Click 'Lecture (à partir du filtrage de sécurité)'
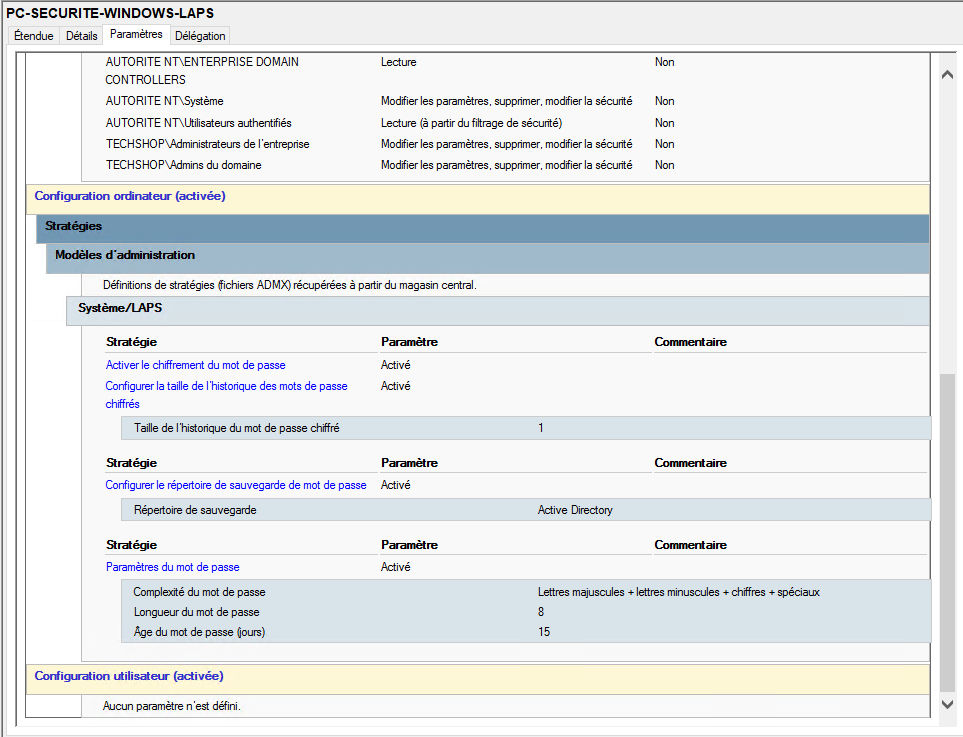The image size is (963, 737). (471, 123)
